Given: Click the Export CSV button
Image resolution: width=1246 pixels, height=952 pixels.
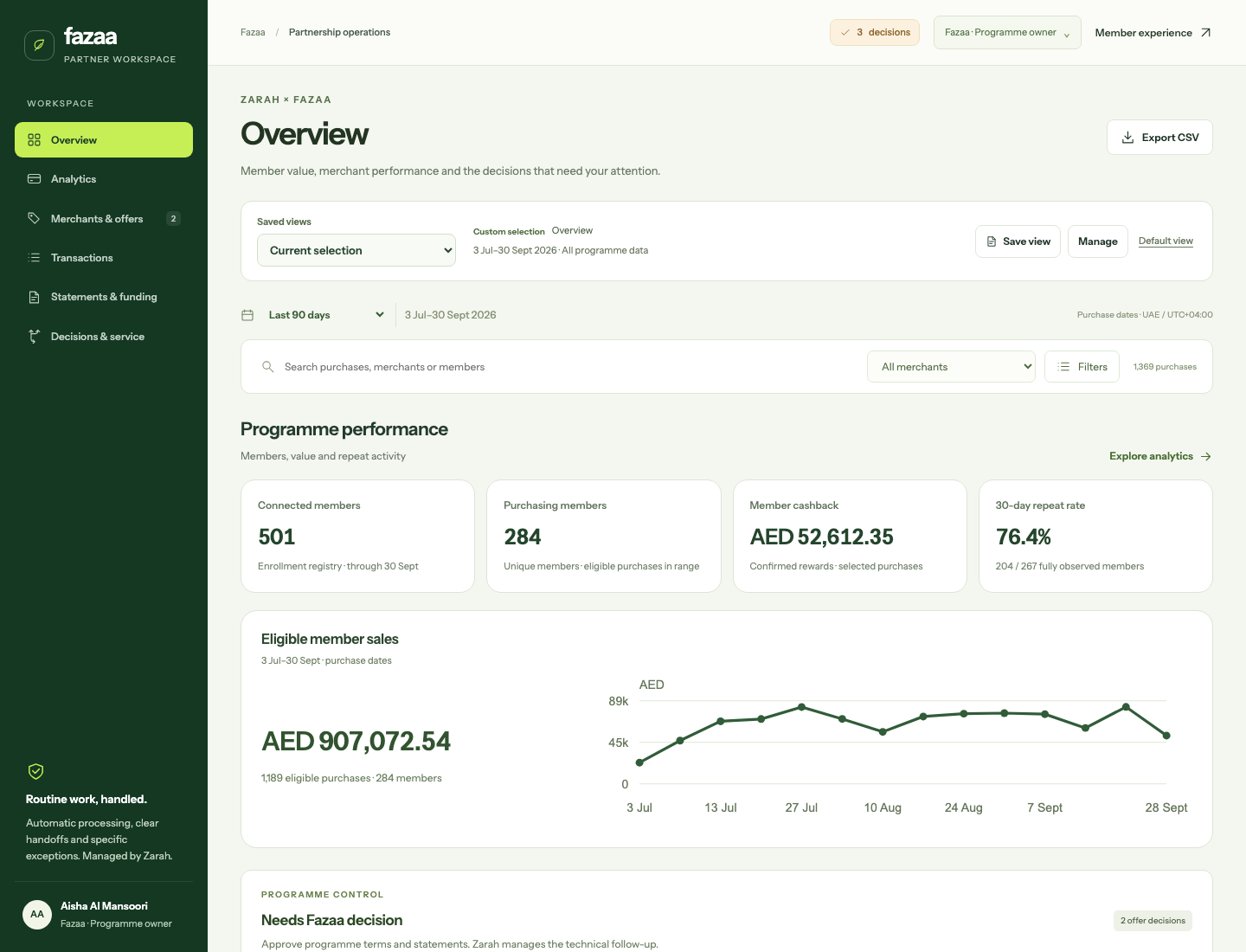Looking at the screenshot, I should [x=1159, y=138].
